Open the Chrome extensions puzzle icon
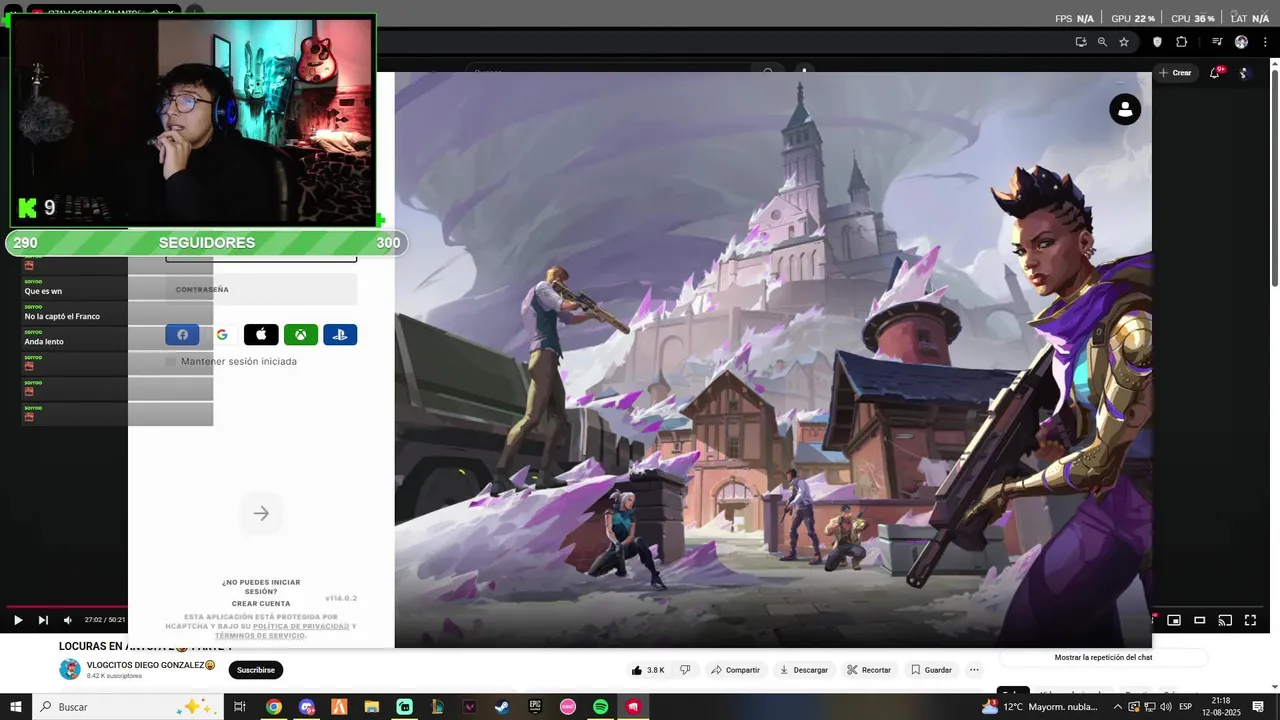1280x720 pixels. (1182, 42)
